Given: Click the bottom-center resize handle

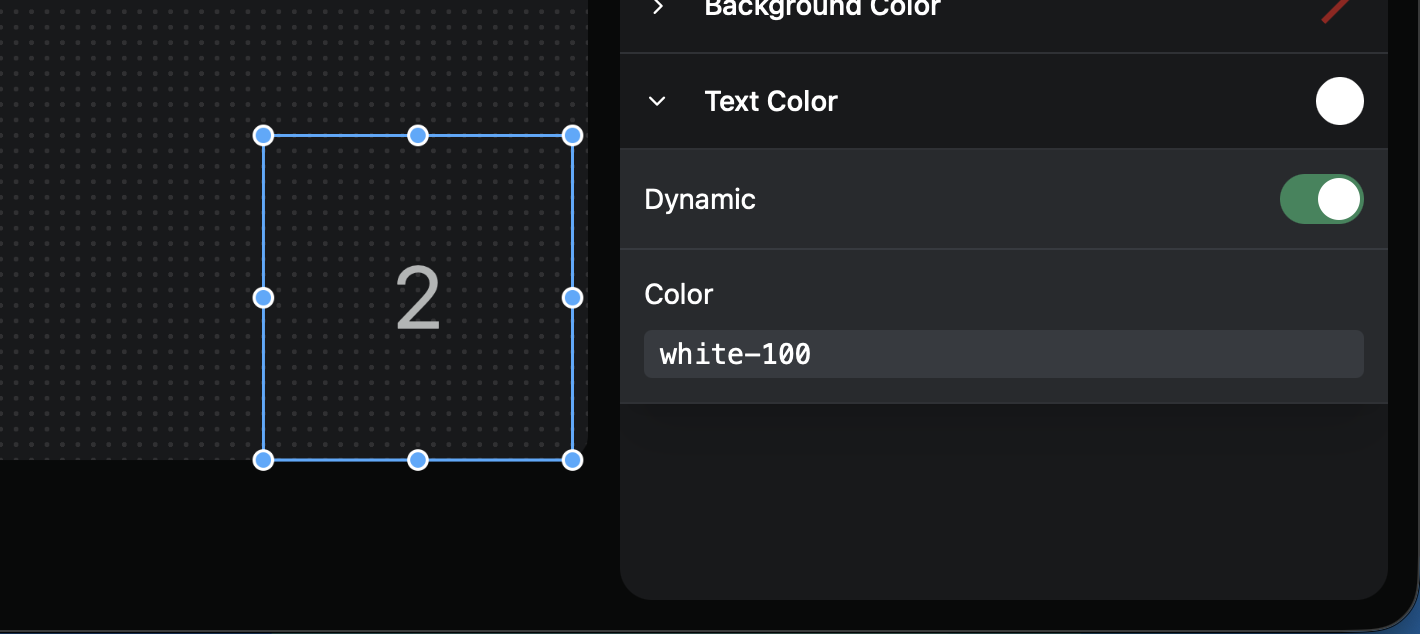Looking at the screenshot, I should coord(418,459).
